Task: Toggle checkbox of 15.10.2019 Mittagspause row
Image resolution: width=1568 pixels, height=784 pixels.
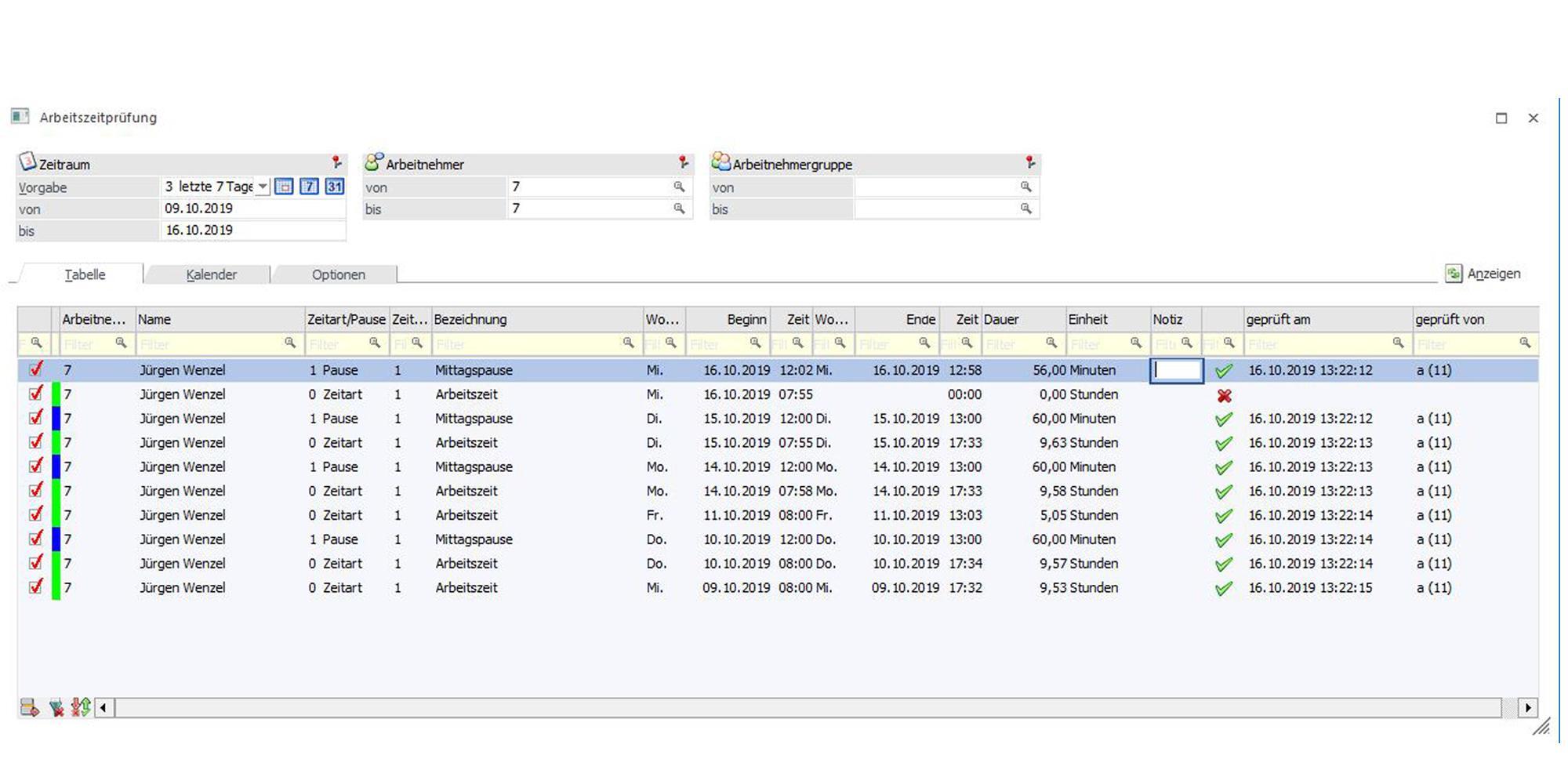Action: point(35,418)
